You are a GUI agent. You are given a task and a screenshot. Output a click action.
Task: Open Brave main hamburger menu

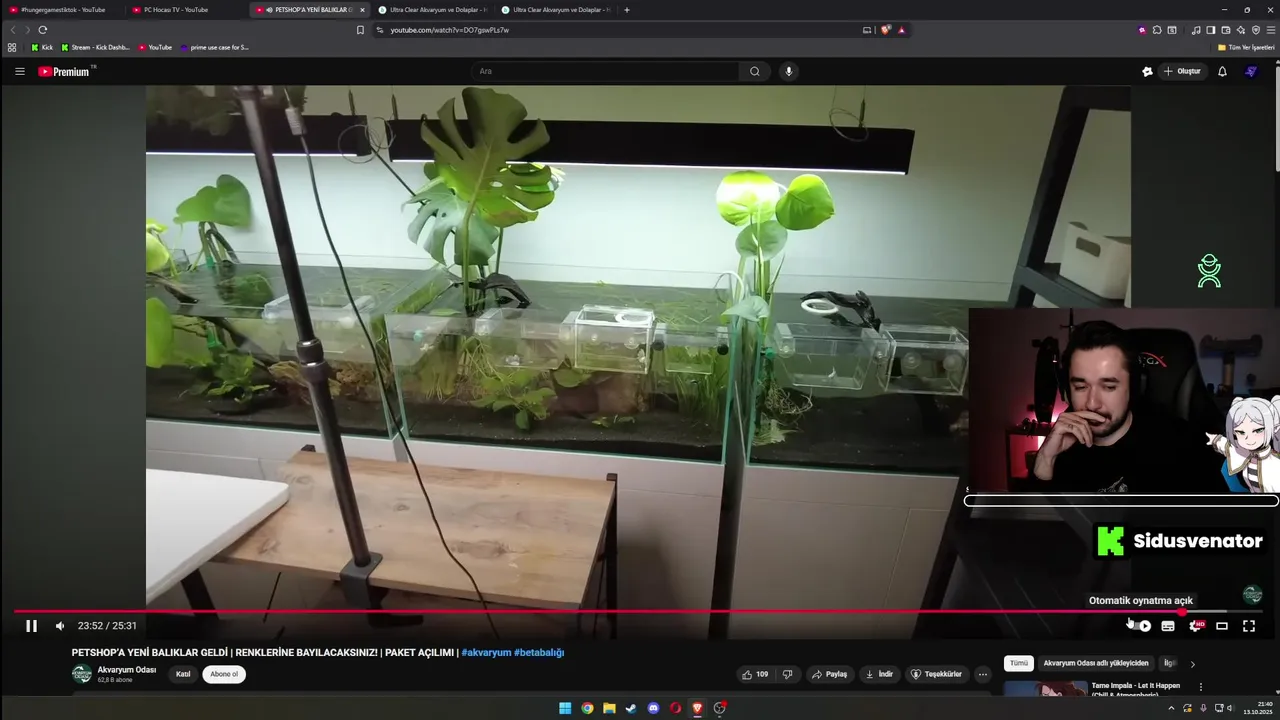click(1270, 30)
